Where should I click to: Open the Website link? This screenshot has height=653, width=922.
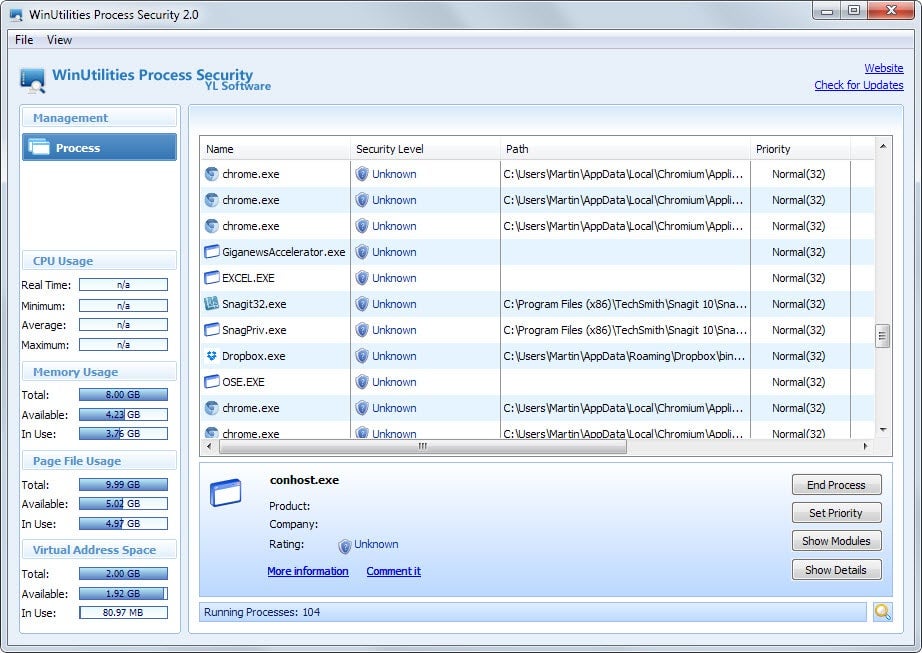click(883, 68)
